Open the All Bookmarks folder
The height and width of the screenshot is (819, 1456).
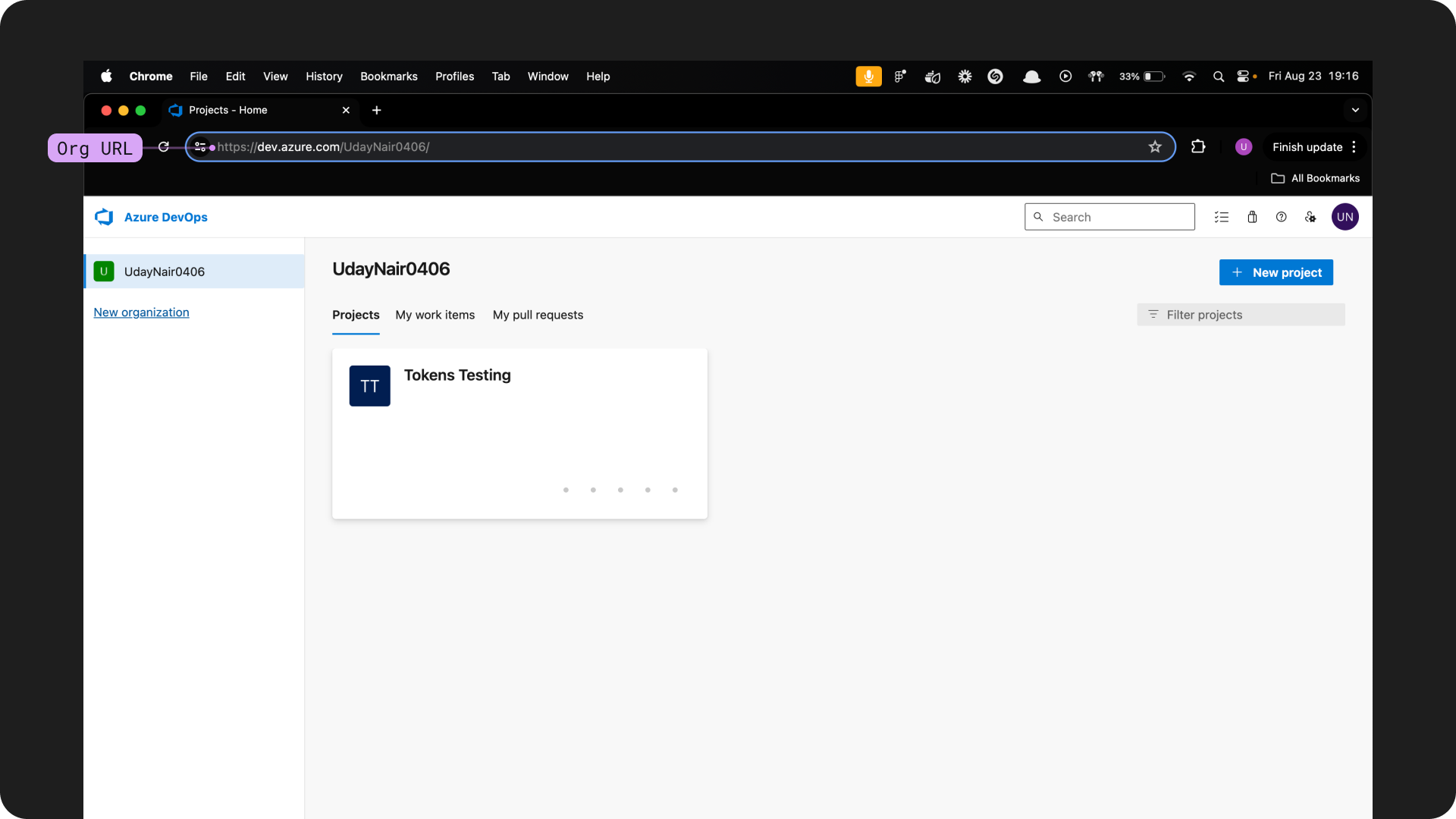pos(1315,178)
